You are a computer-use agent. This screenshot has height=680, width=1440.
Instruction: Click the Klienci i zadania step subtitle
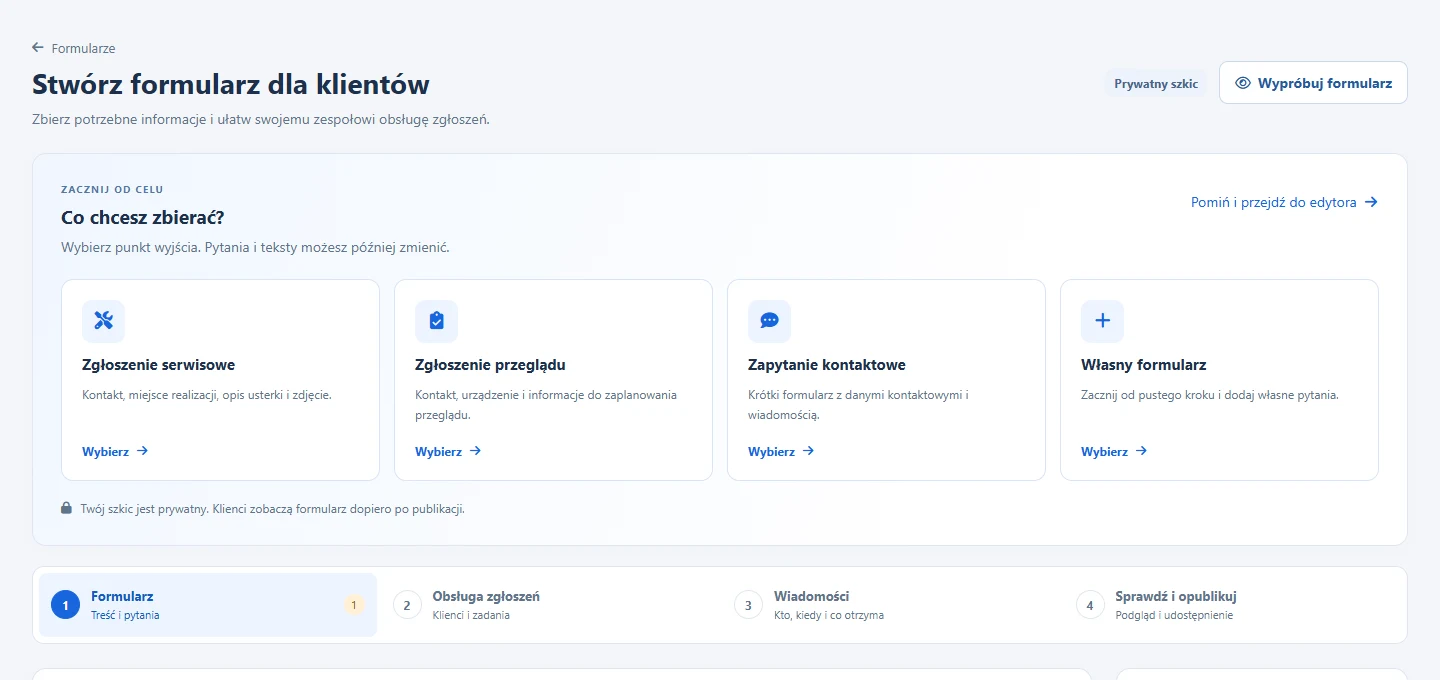click(471, 615)
